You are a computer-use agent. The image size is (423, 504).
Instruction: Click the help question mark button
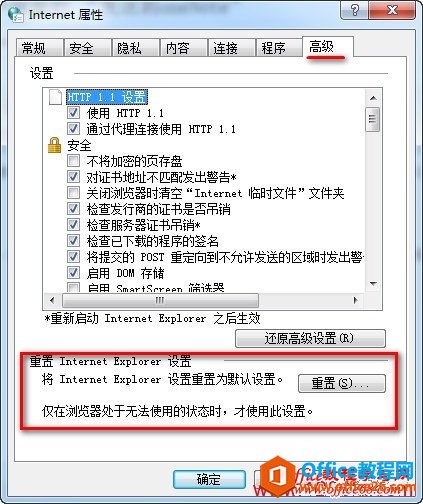pyautogui.click(x=354, y=10)
